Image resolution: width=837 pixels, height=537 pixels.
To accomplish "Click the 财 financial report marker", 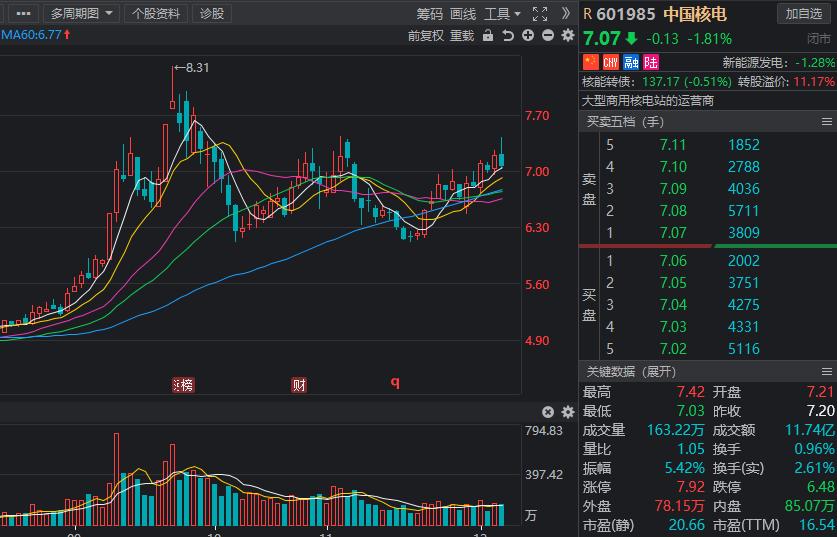I will pos(299,385).
